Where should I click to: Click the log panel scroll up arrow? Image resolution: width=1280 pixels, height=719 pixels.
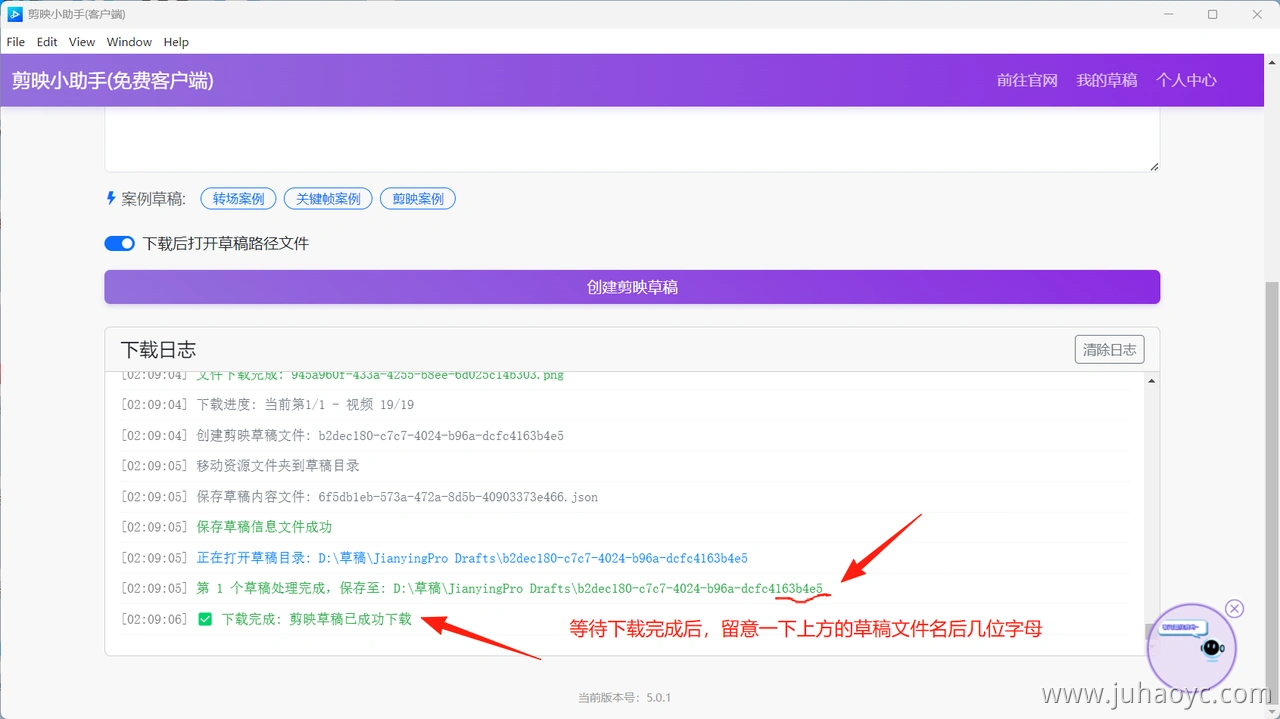(x=1151, y=381)
